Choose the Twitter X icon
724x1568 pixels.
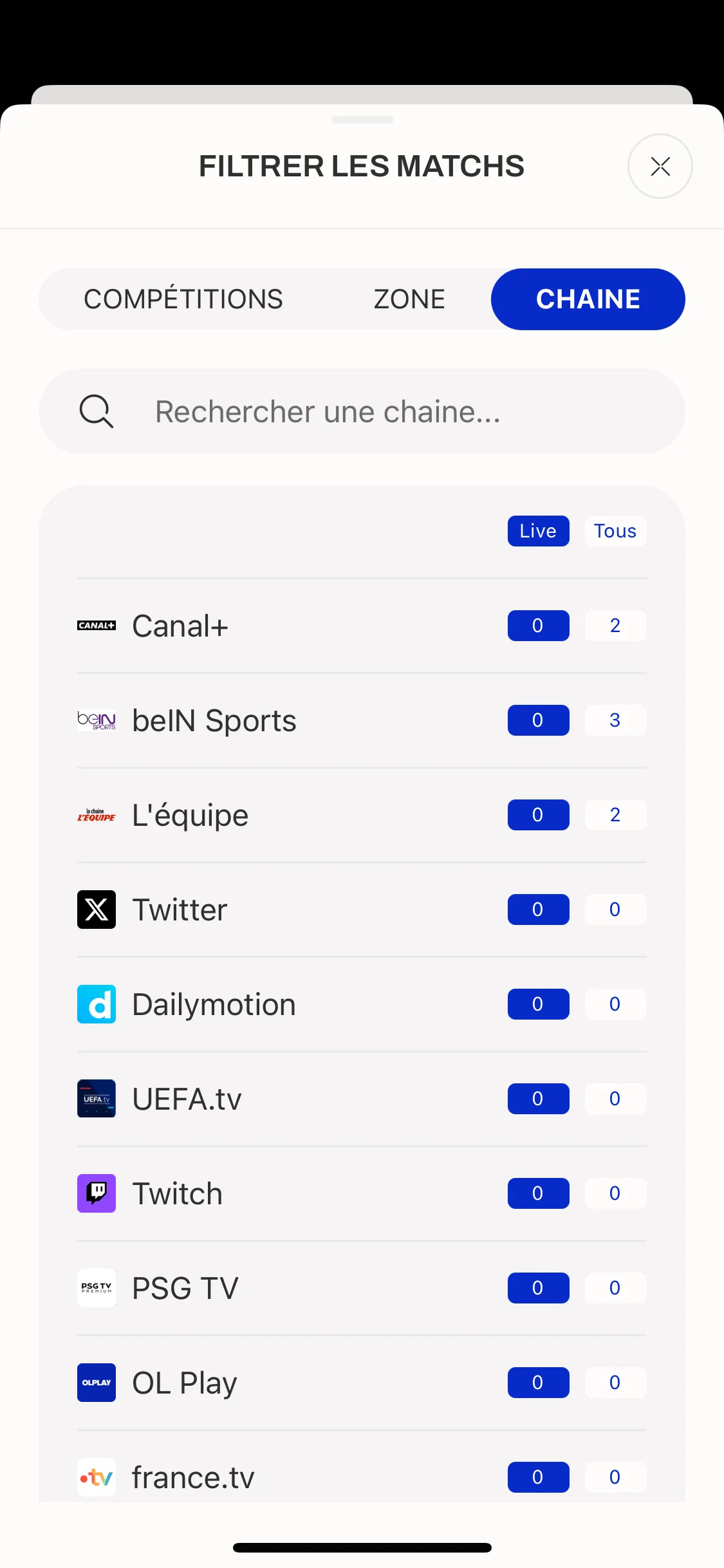click(97, 910)
